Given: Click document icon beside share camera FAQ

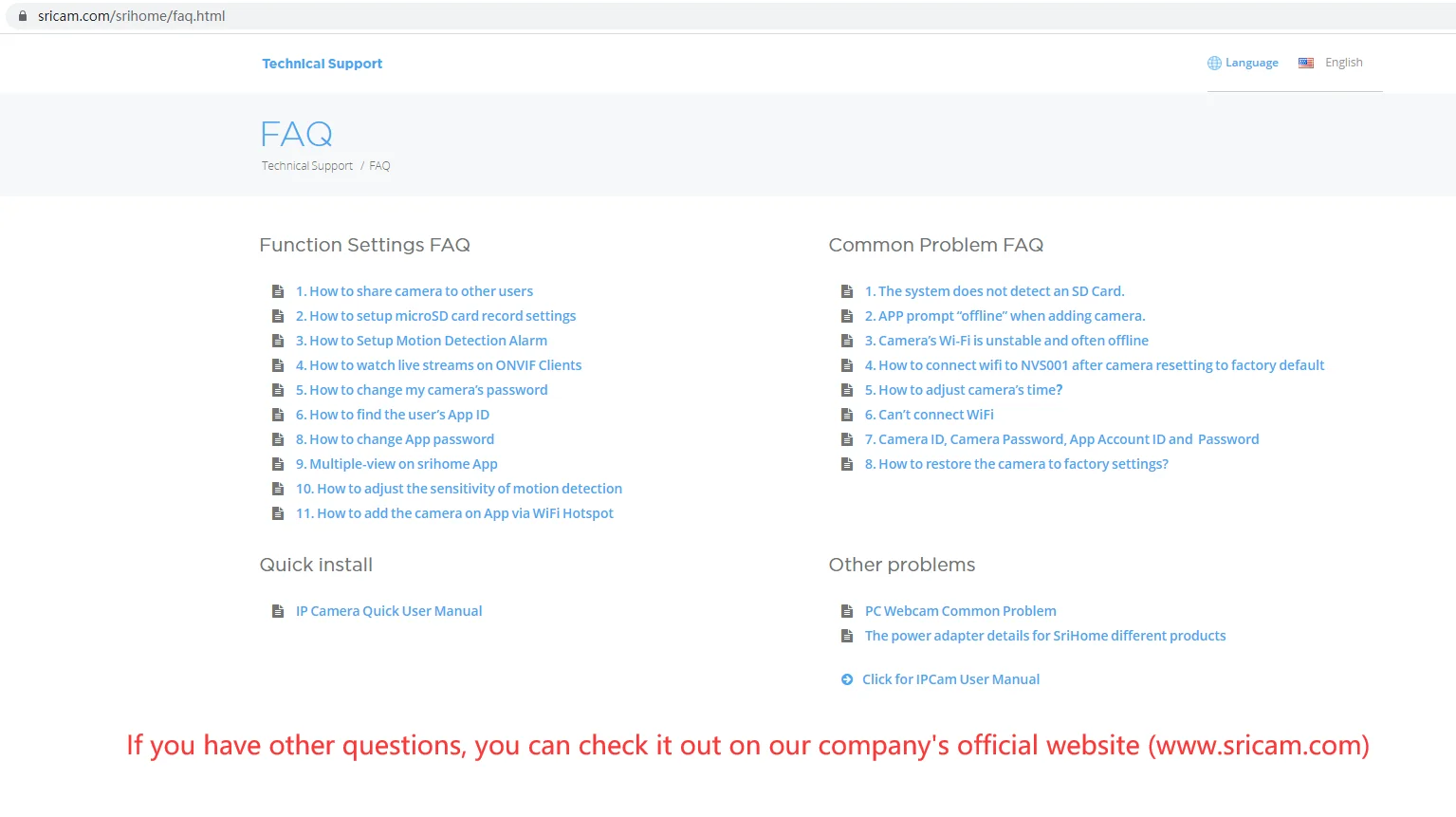Looking at the screenshot, I should pyautogui.click(x=278, y=291).
